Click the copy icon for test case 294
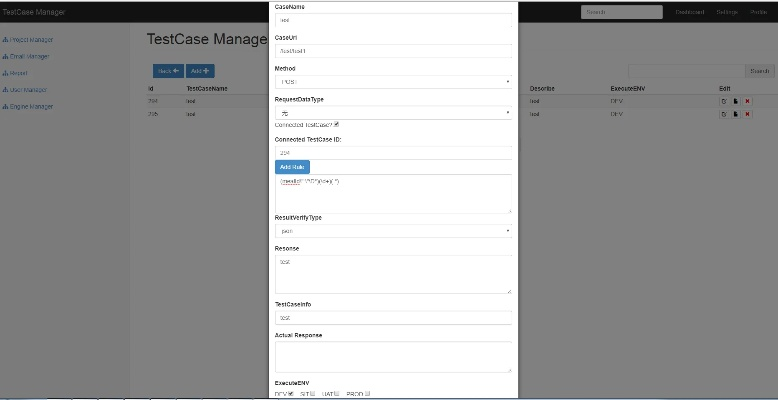This screenshot has height=400, width=778. [736, 101]
